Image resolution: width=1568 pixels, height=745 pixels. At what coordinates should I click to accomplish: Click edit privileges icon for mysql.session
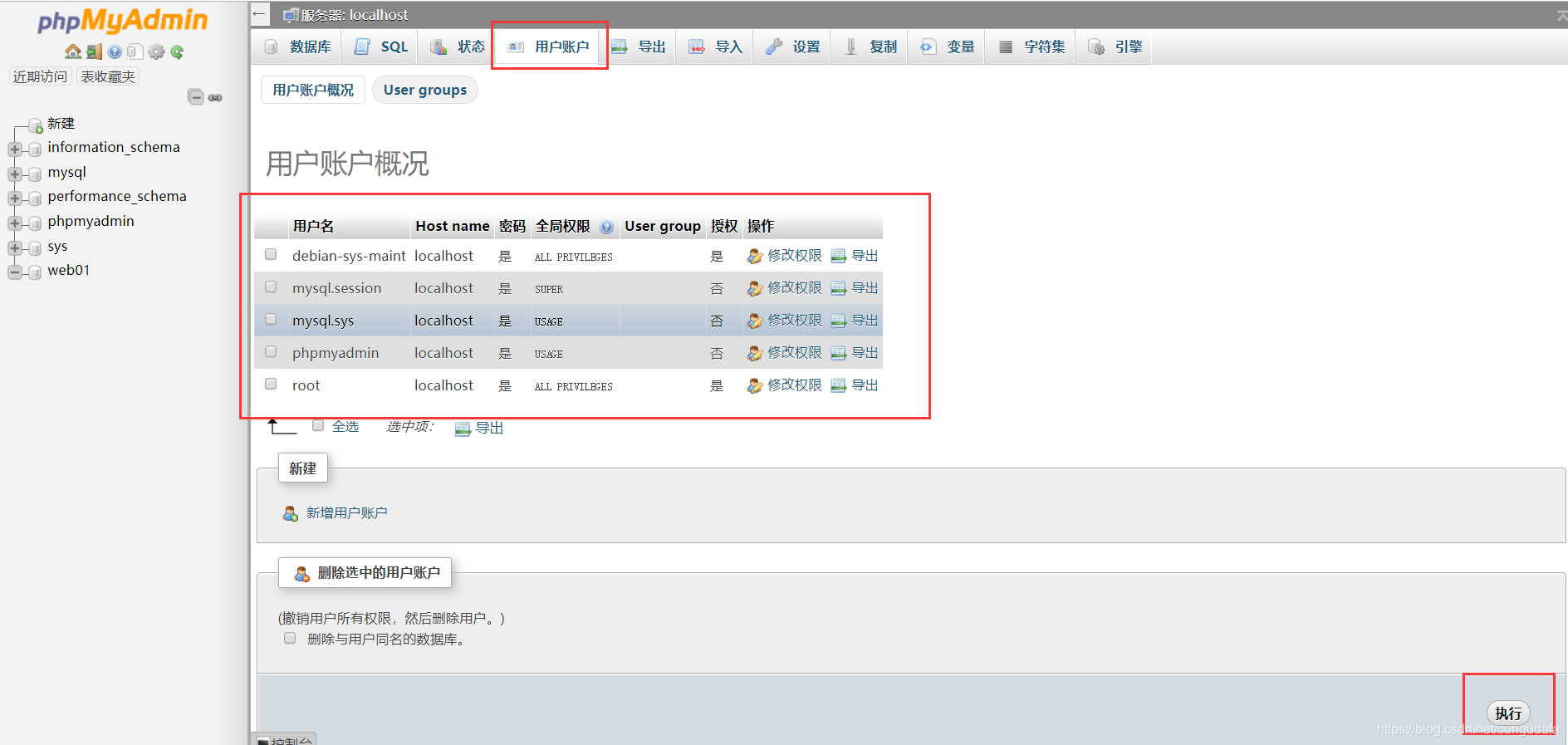click(x=754, y=288)
